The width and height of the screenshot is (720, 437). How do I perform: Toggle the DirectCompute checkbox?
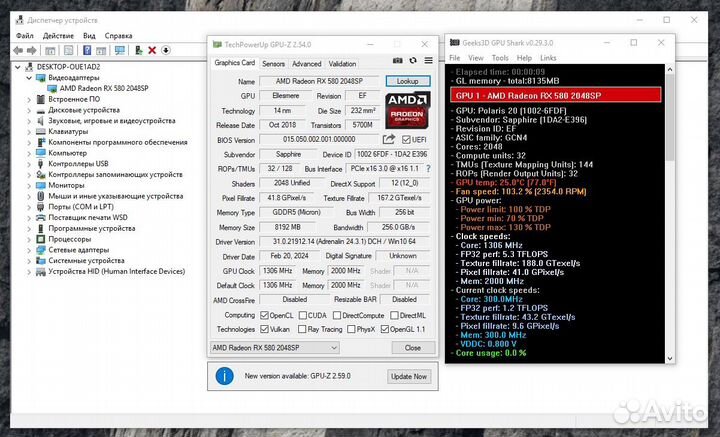click(x=337, y=315)
